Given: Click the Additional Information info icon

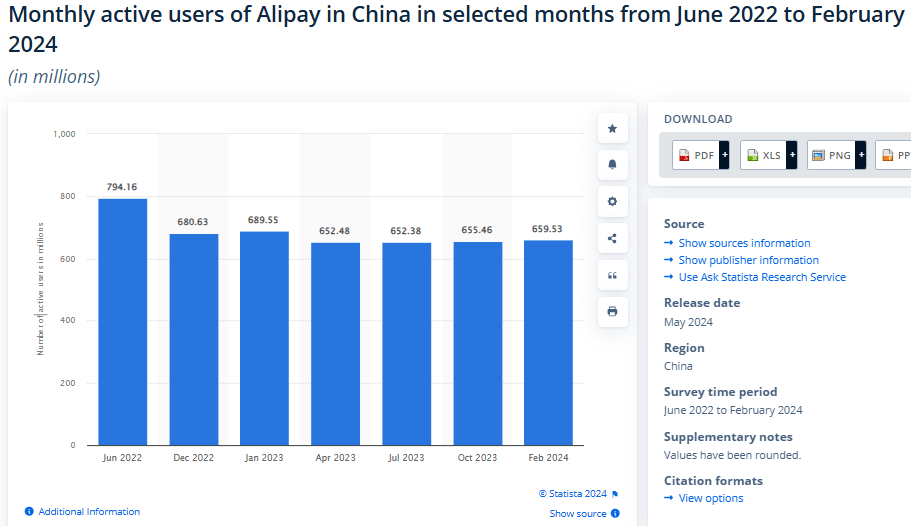Looking at the screenshot, I should (29, 511).
